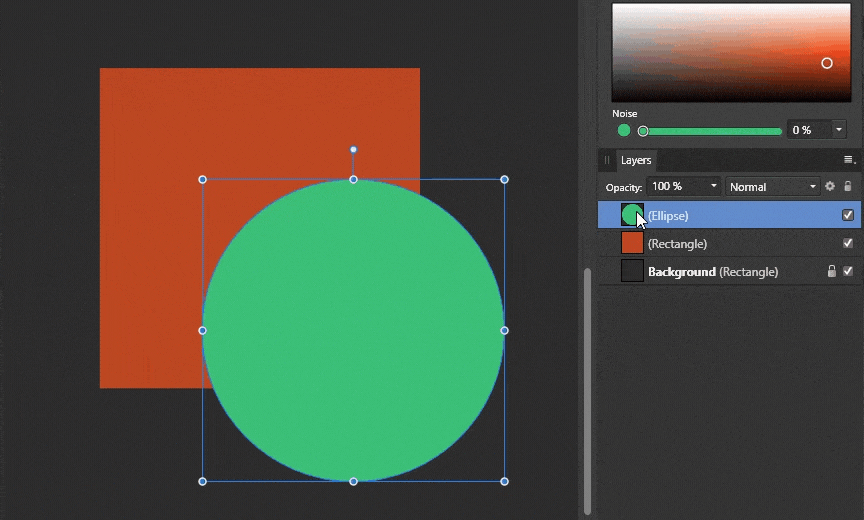Click the canvas vertical scrollbar
864x520 pixels.
pyautogui.click(x=587, y=391)
